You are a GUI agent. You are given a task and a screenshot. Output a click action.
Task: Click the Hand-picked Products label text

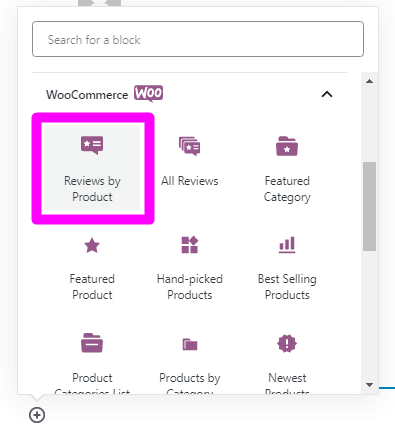point(190,287)
